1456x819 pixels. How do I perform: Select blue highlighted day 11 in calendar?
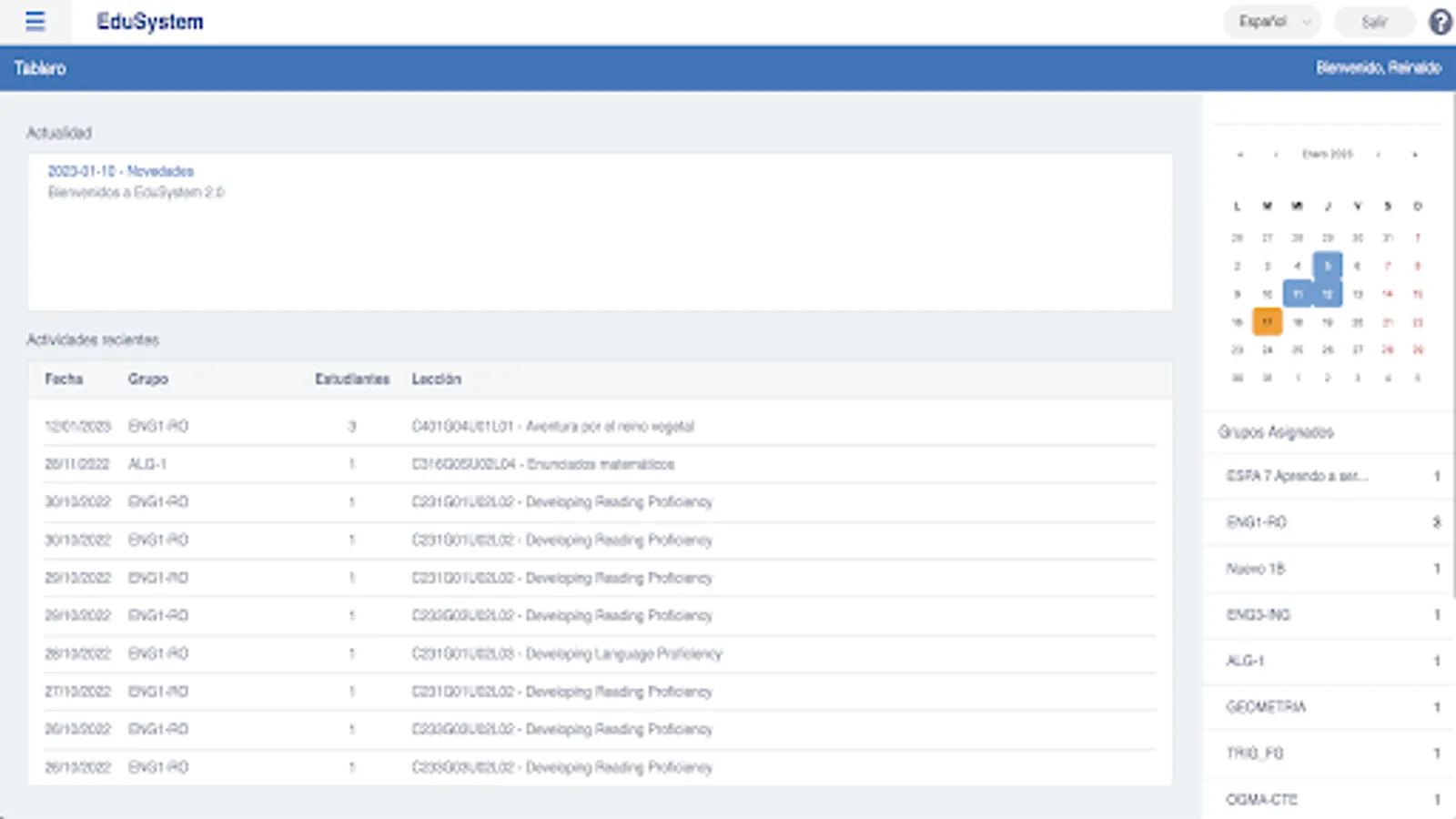[1298, 294]
